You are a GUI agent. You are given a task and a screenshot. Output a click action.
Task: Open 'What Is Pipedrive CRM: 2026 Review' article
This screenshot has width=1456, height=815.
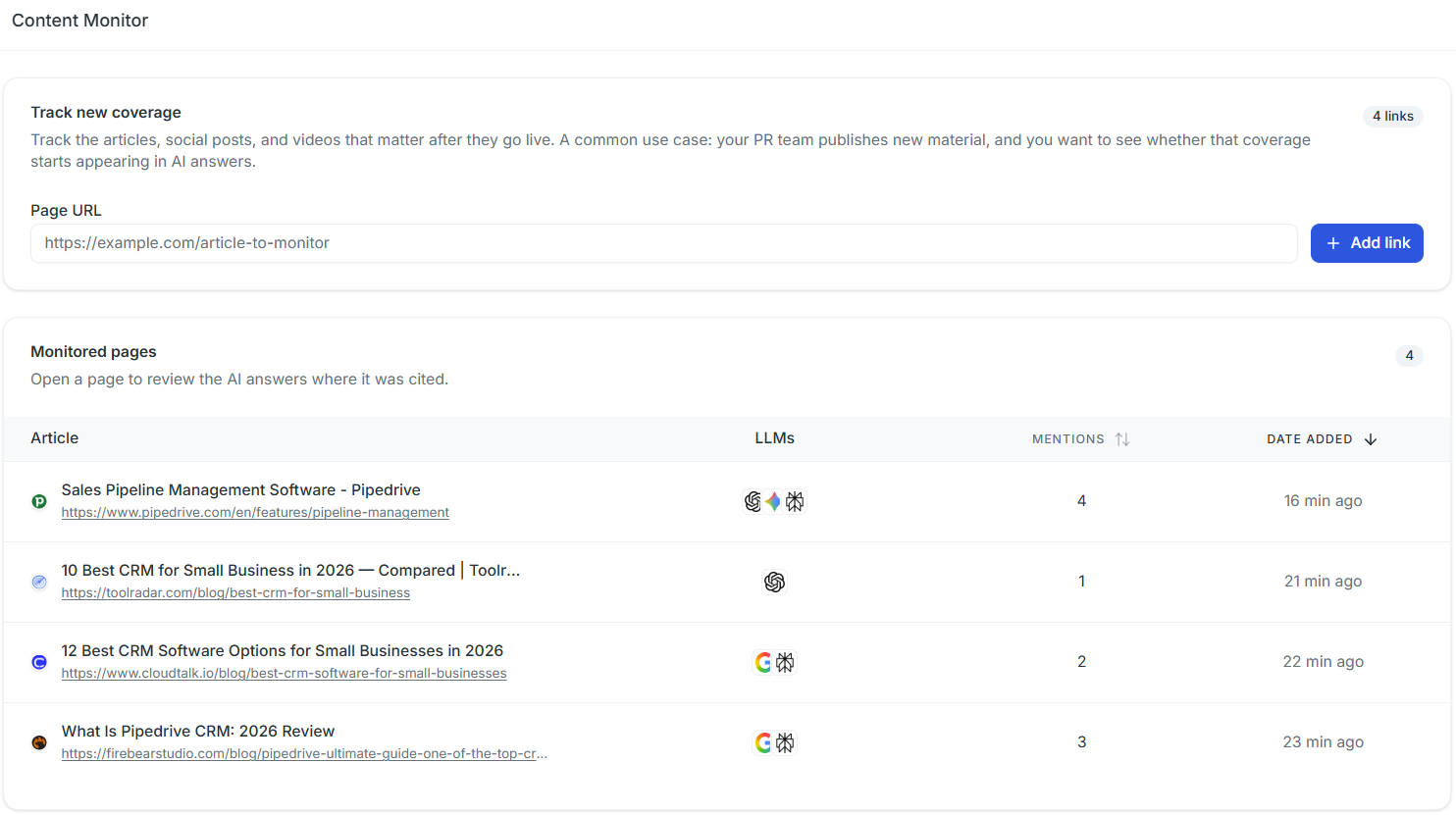pyautogui.click(x=198, y=732)
